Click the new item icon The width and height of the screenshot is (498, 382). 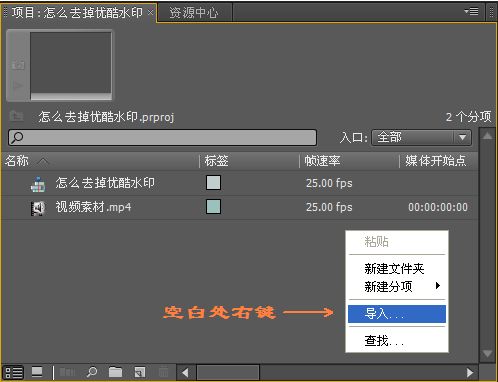click(x=140, y=372)
